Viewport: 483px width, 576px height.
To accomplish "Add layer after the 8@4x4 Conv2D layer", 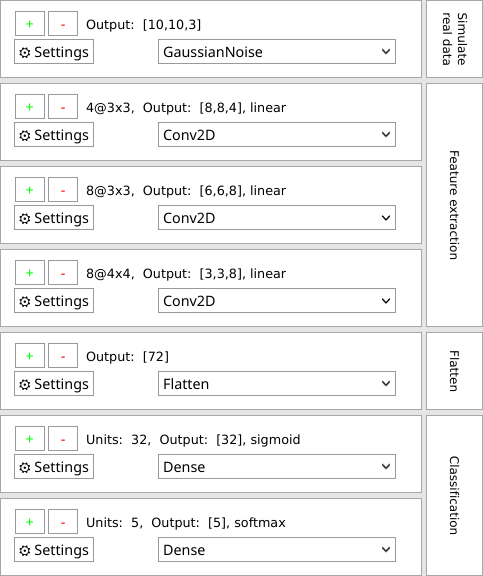I will [30, 273].
